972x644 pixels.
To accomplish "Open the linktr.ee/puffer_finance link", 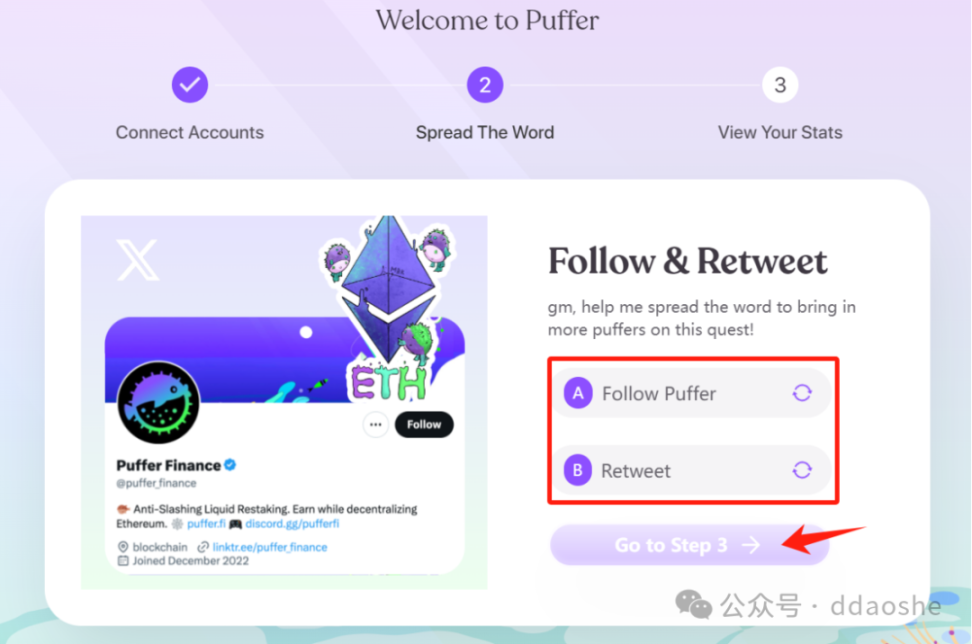I will point(270,547).
